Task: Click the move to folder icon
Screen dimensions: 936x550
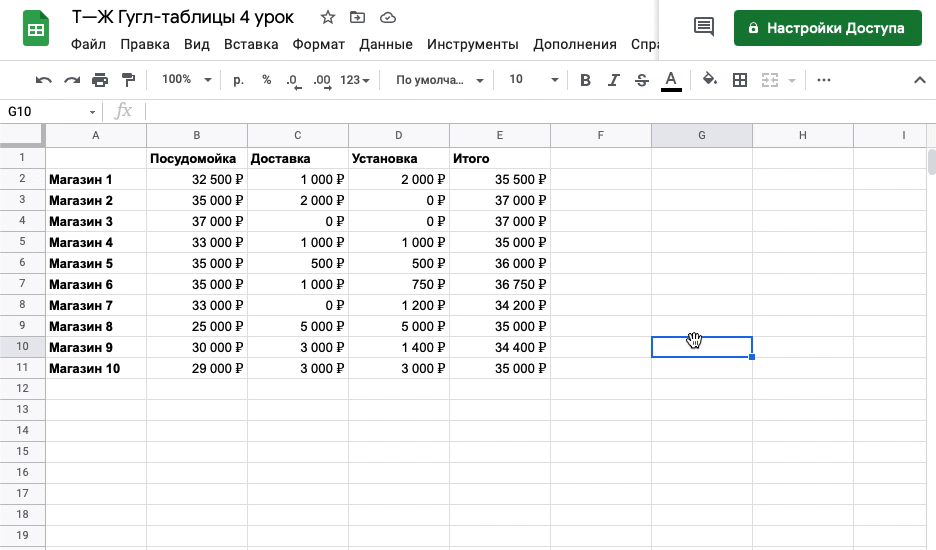Action: [x=357, y=17]
